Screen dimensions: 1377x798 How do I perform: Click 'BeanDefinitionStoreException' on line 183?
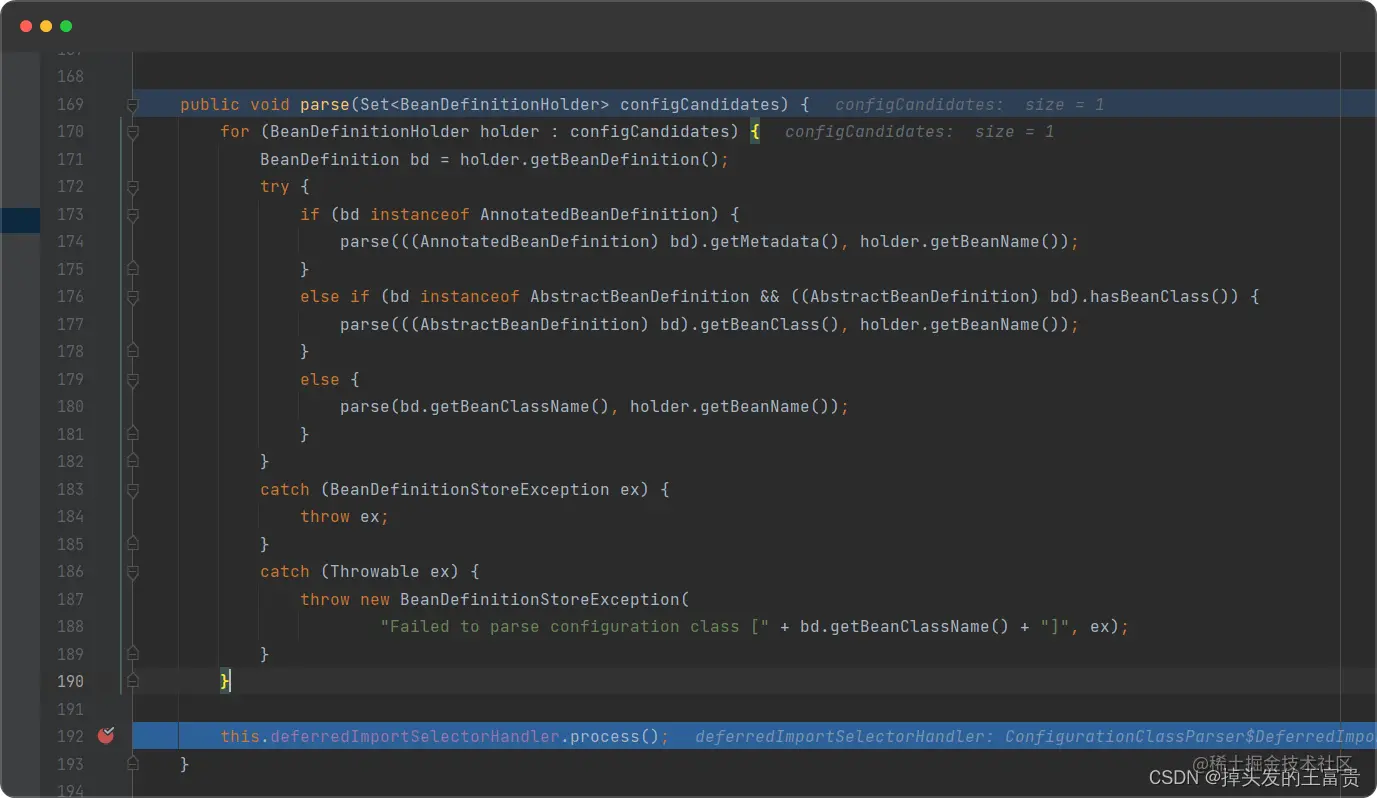coord(469,489)
